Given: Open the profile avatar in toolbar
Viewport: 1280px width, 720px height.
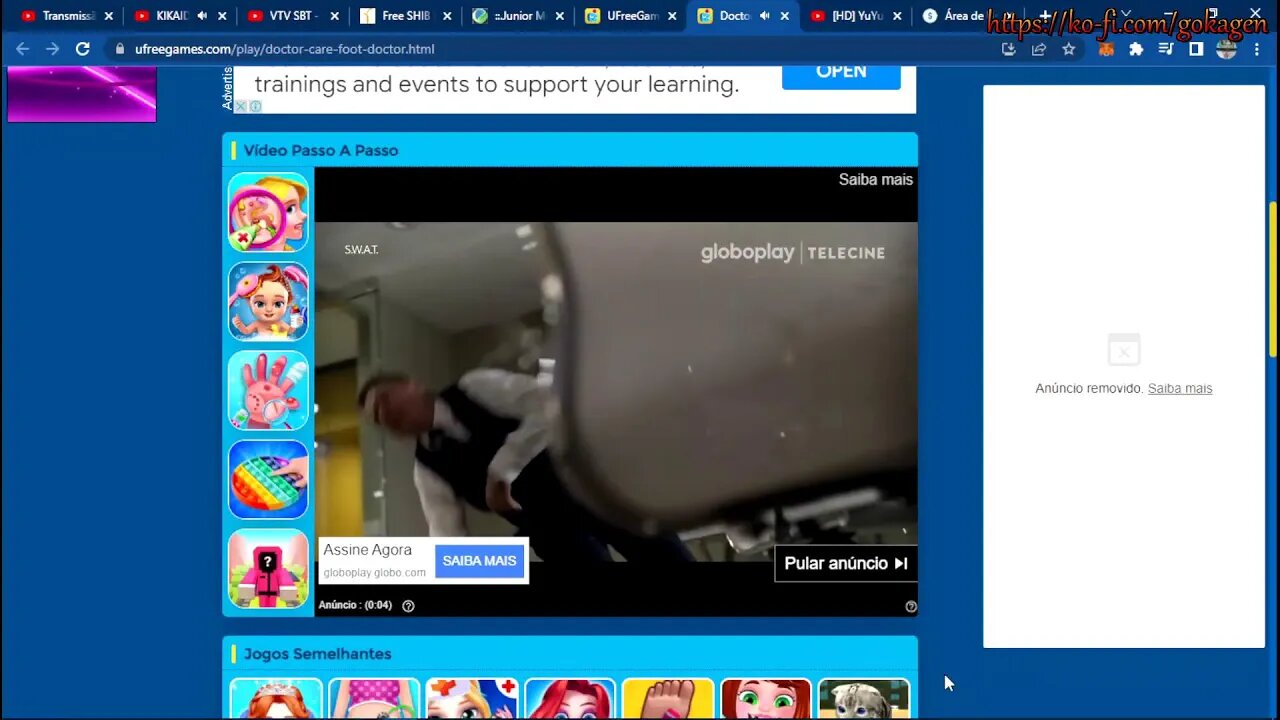Looking at the screenshot, I should point(1227,49).
